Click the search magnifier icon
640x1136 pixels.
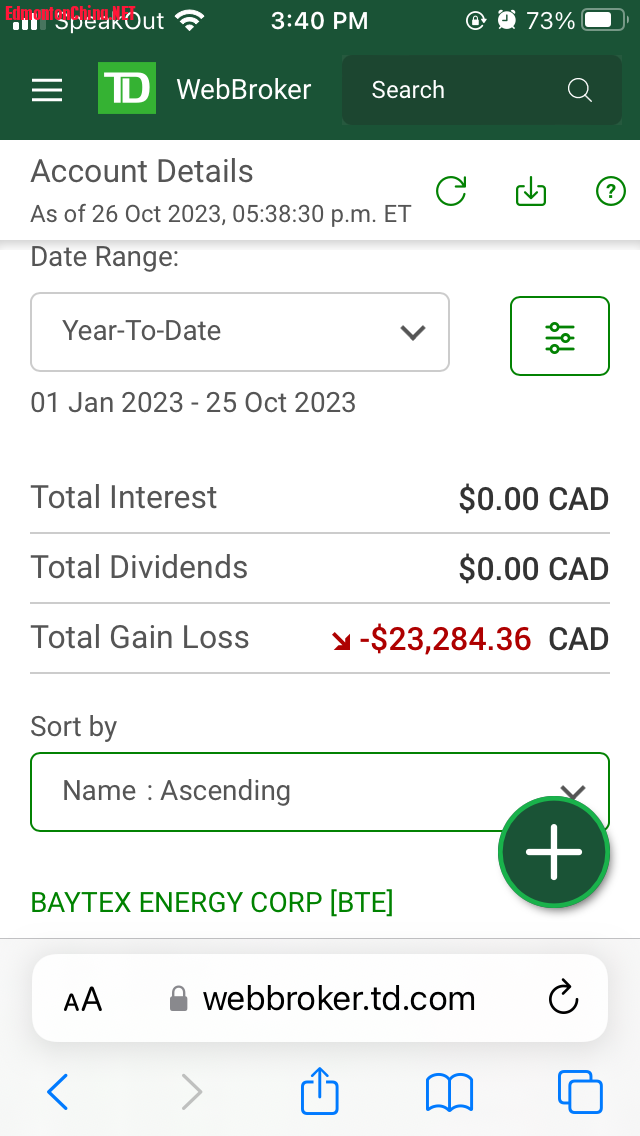click(580, 90)
